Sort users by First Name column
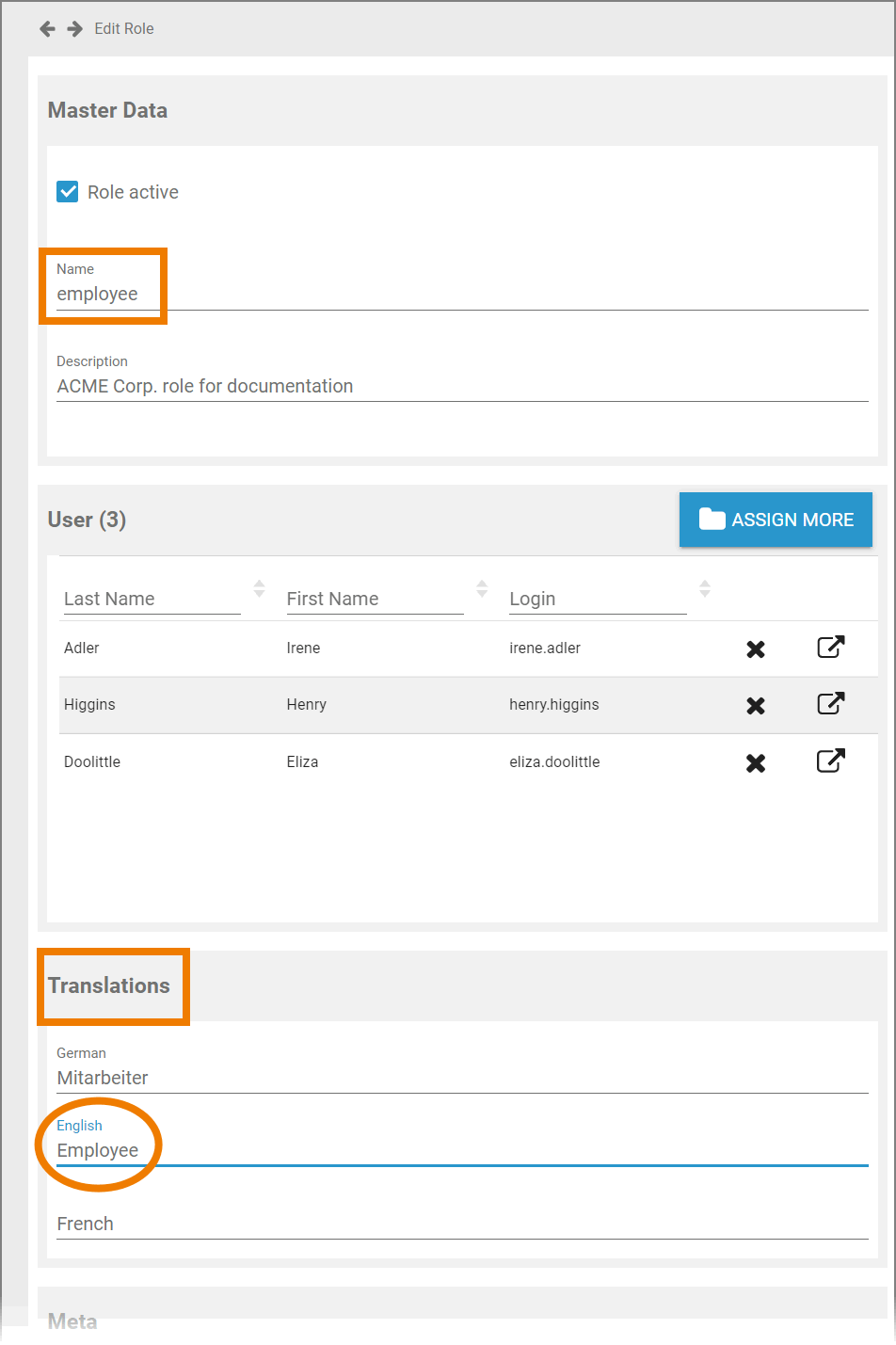This screenshot has width=896, height=1345. [482, 589]
